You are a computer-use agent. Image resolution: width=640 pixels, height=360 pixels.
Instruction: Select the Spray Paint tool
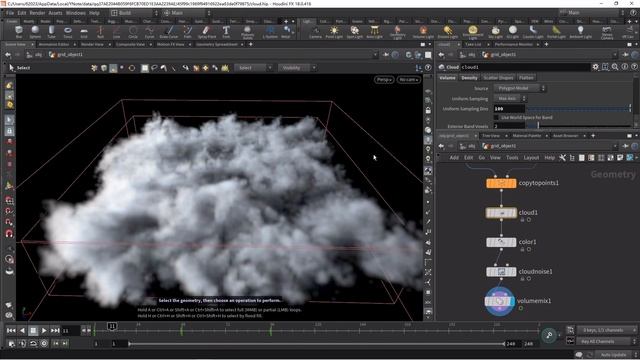[207, 31]
